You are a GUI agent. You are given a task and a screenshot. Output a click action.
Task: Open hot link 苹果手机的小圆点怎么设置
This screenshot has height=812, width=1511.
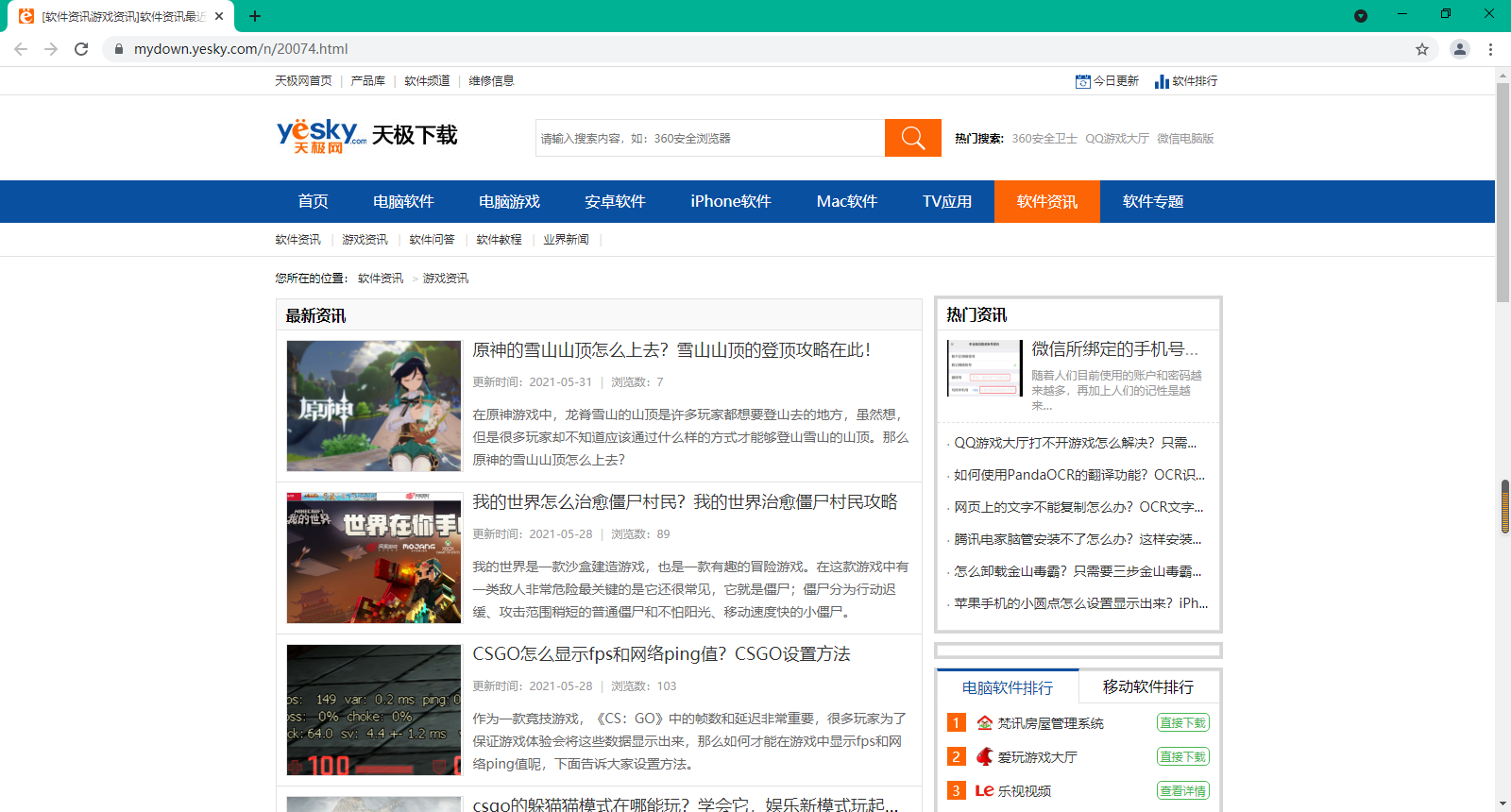point(1081,603)
